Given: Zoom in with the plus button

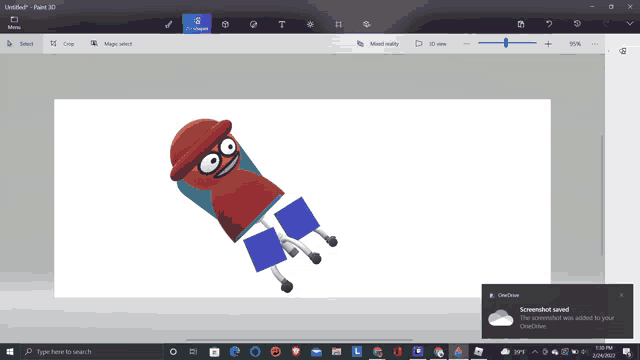Looking at the screenshot, I should 548,44.
